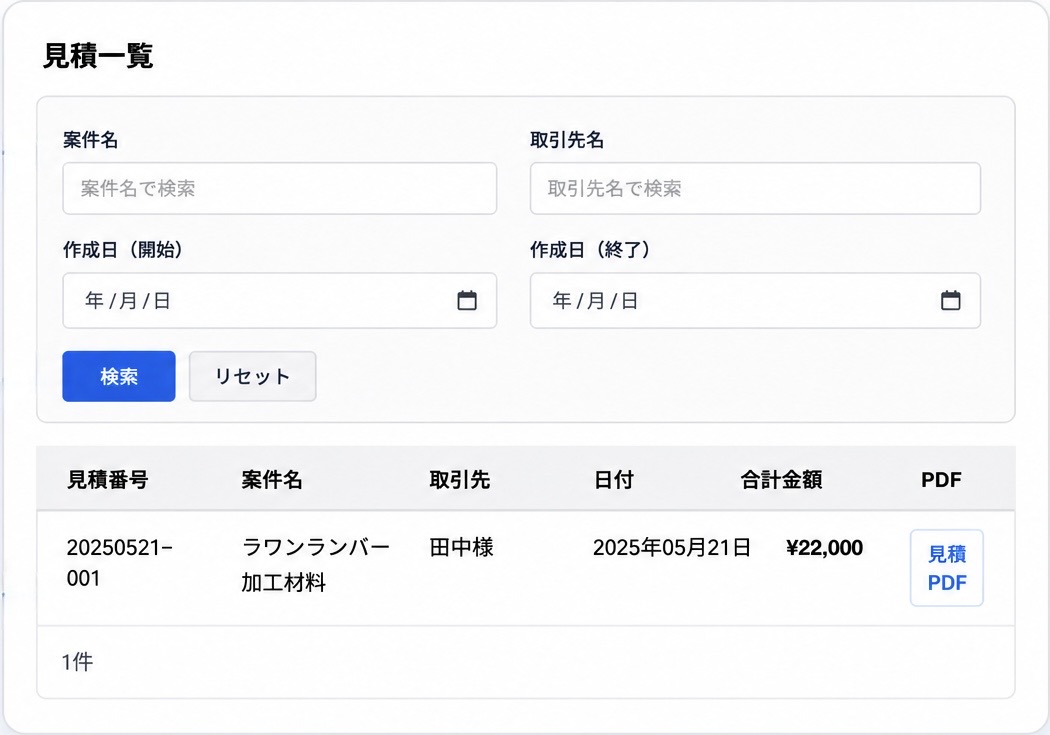The height and width of the screenshot is (735, 1050).
Task: Open calendar picker for 作成日（終了）
Action: pos(950,301)
